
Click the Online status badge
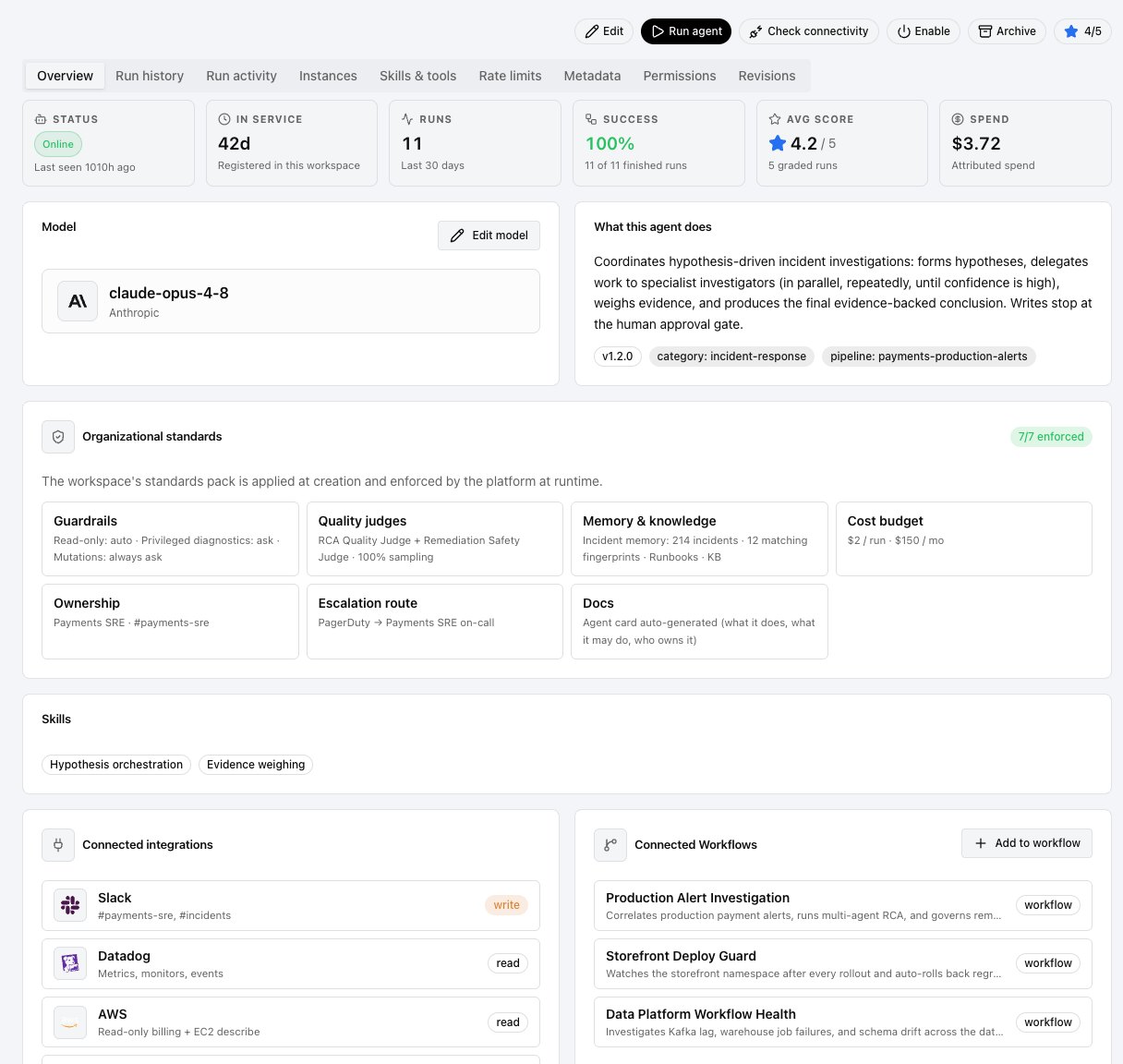click(58, 144)
